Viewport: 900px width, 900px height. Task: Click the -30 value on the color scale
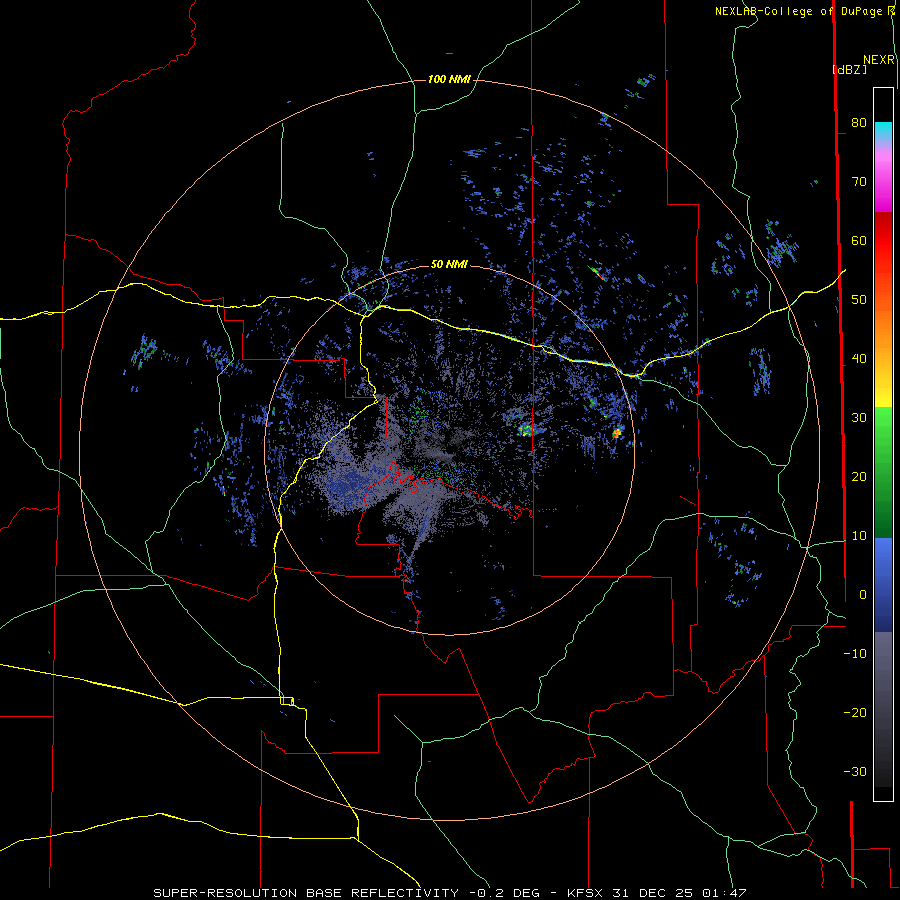pyautogui.click(x=855, y=772)
